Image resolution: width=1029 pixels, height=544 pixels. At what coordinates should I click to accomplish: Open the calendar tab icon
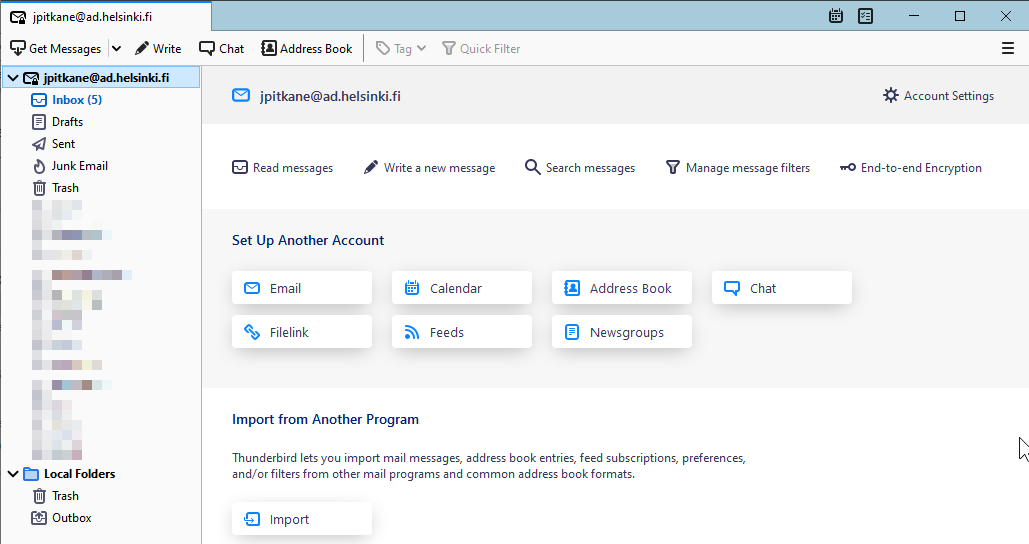835,16
